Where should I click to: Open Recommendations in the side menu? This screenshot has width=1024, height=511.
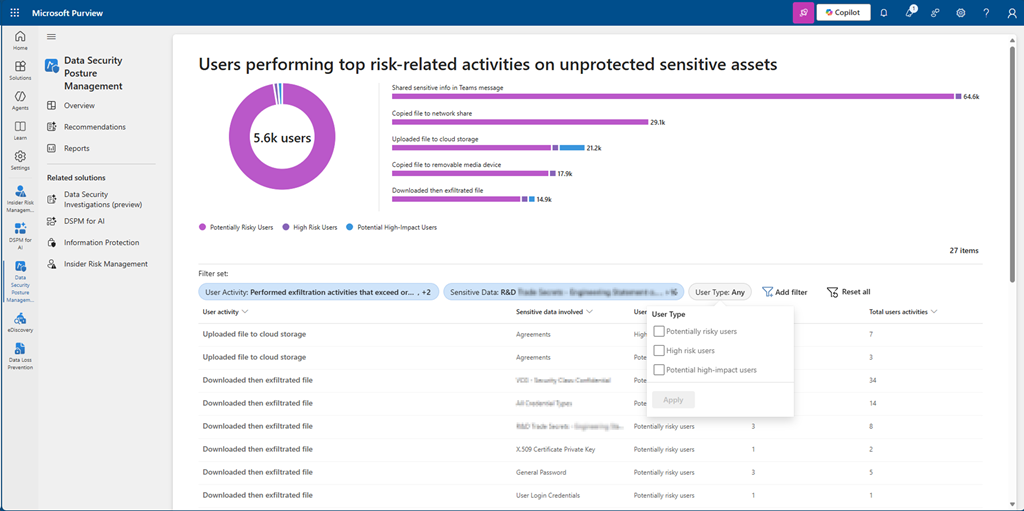point(94,127)
